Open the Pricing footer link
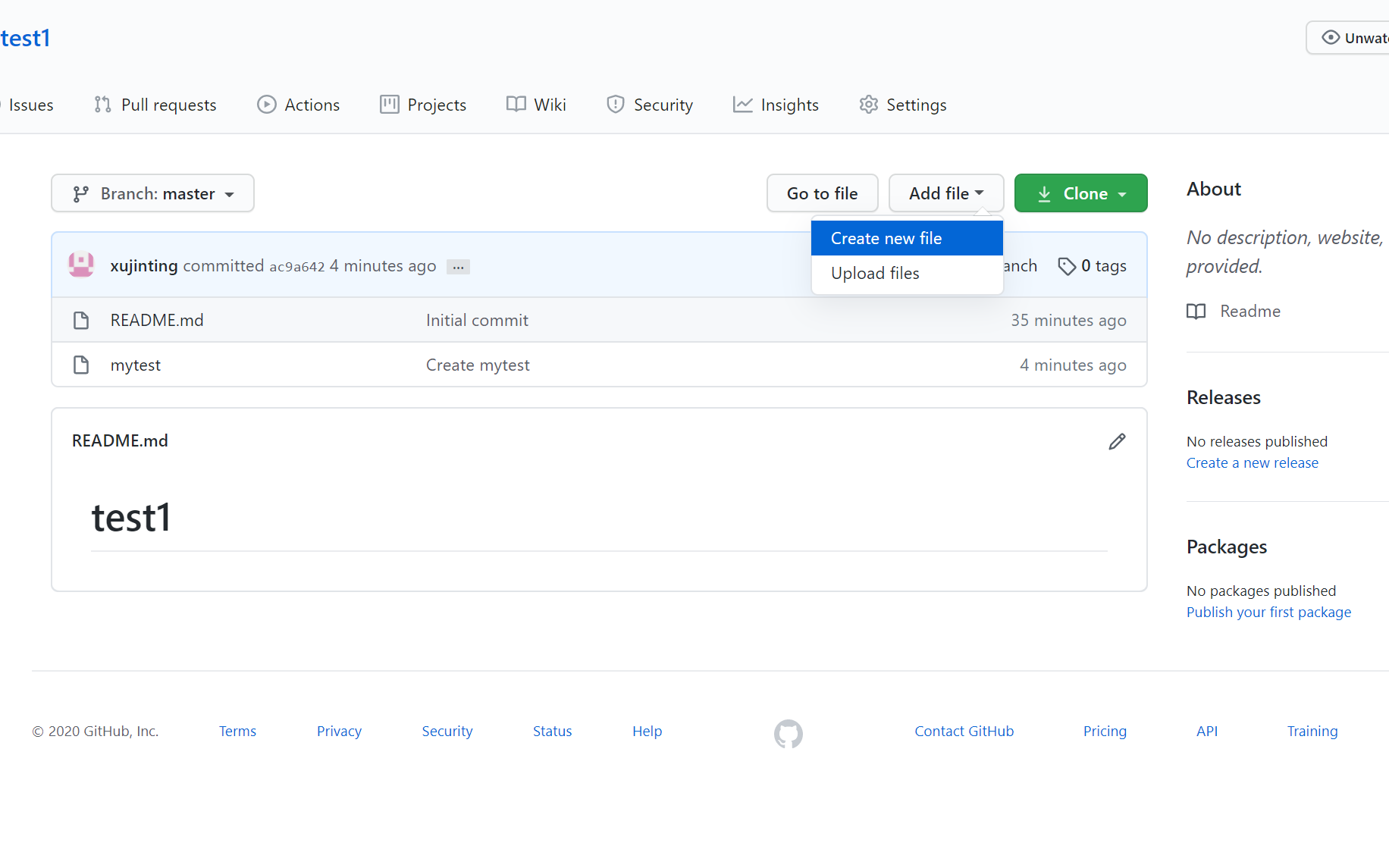The height and width of the screenshot is (868, 1389). tap(1105, 731)
